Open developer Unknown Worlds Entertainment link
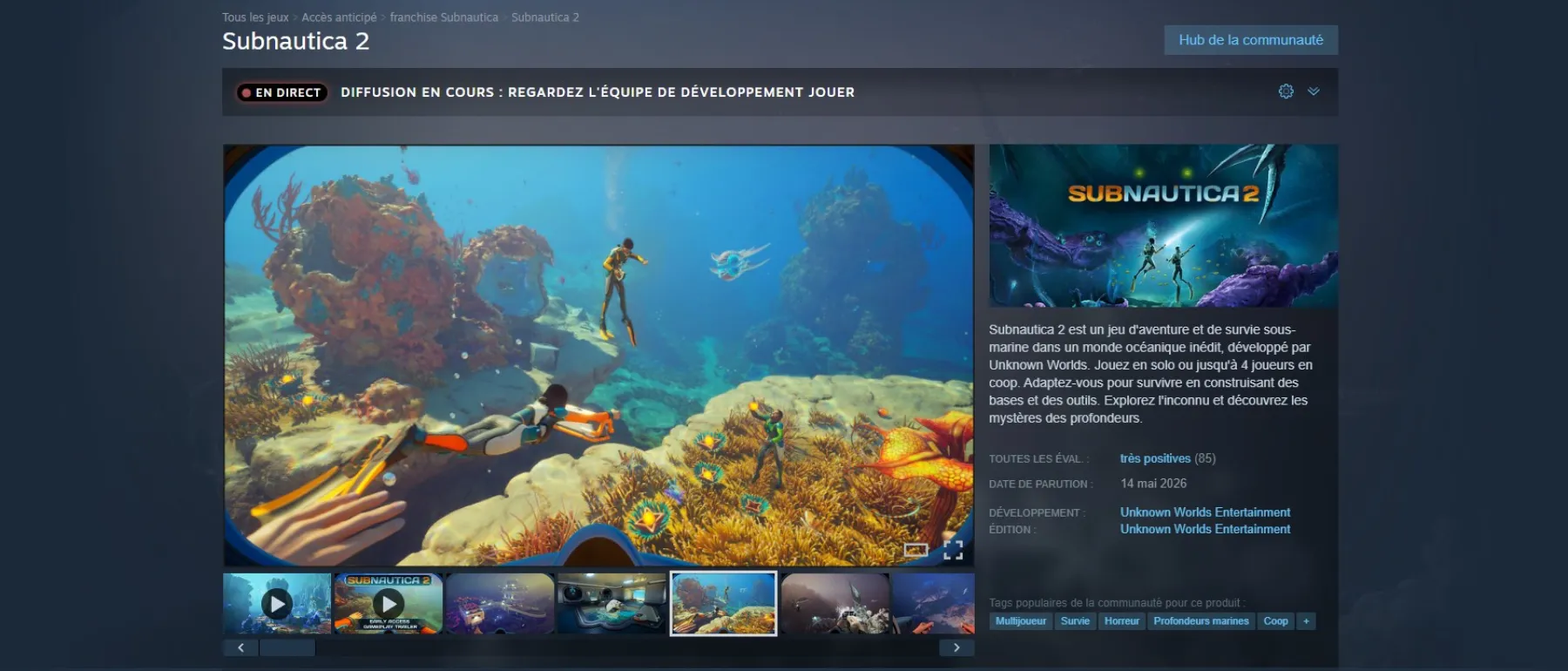Image resolution: width=1568 pixels, height=671 pixels. (x=1205, y=512)
